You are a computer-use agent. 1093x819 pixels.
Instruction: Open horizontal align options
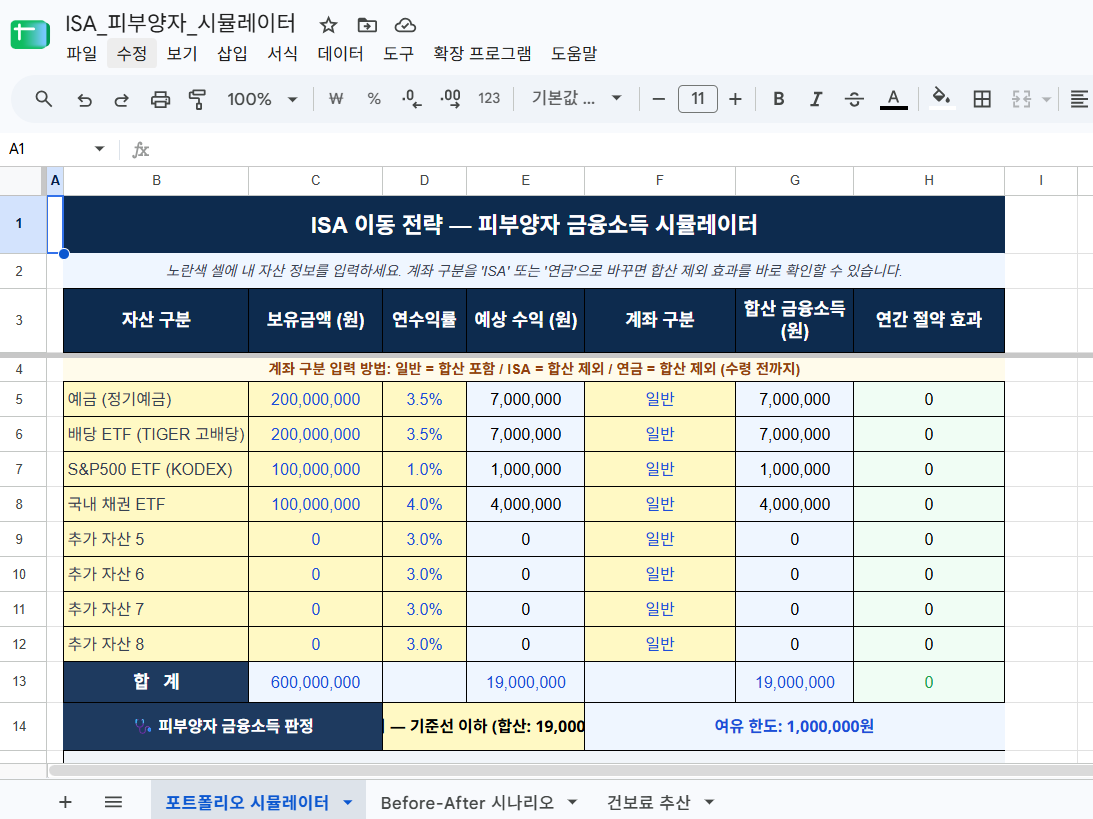click(x=1079, y=99)
